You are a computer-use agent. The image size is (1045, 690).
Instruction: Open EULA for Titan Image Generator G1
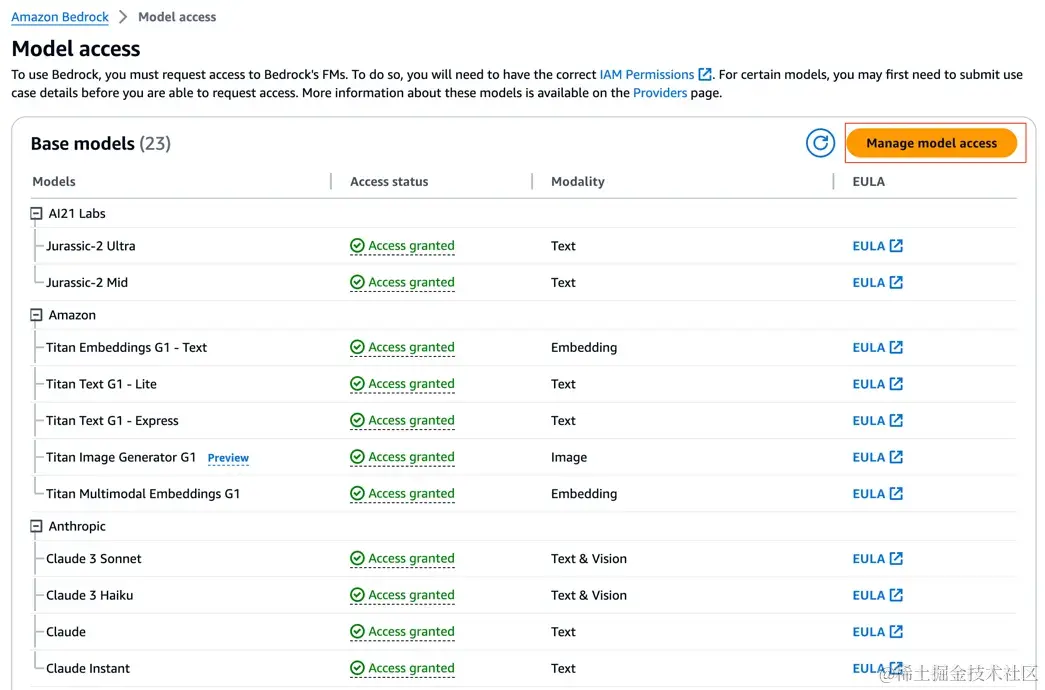[878, 457]
